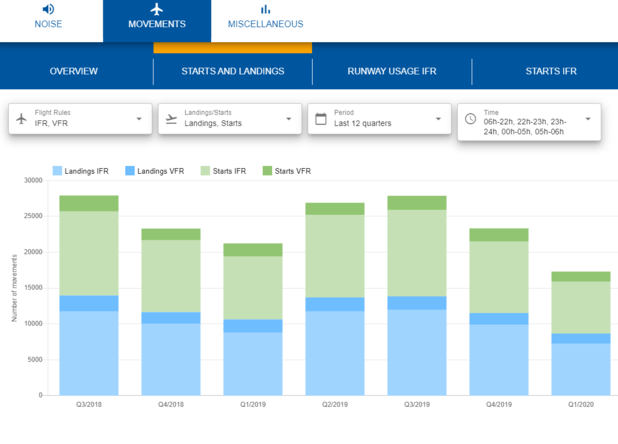The image size is (618, 444).
Task: Click the Movements airplane icon
Action: pyautogui.click(x=157, y=9)
